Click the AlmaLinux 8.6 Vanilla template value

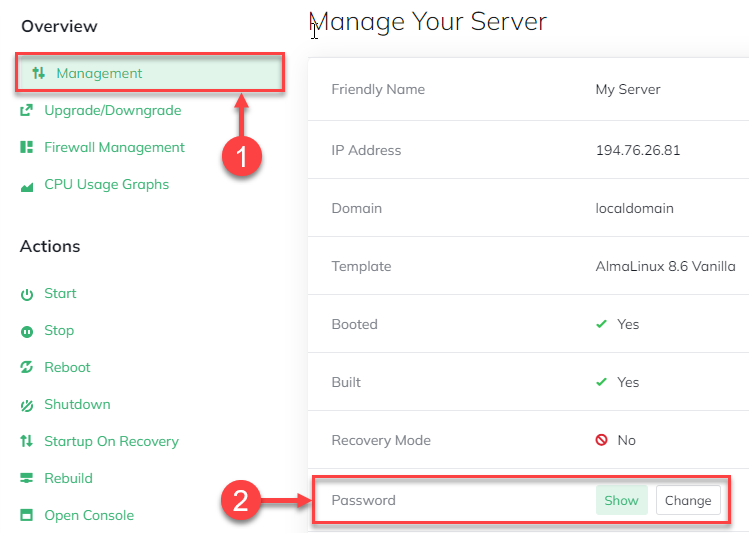tap(665, 267)
